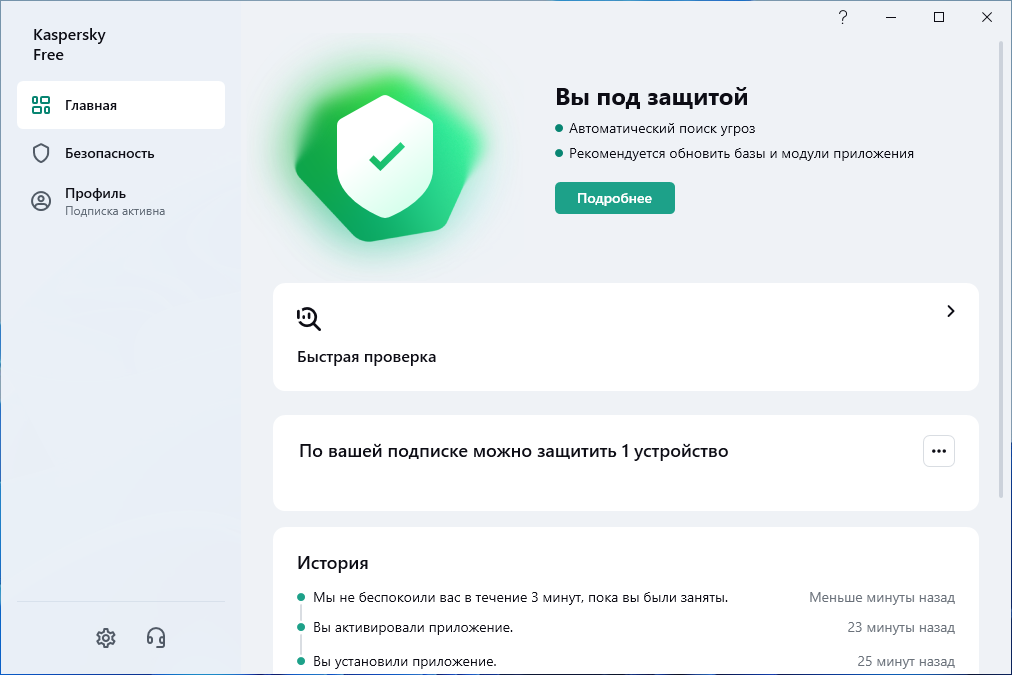Click the Kaspersky Free title

(x=69, y=45)
